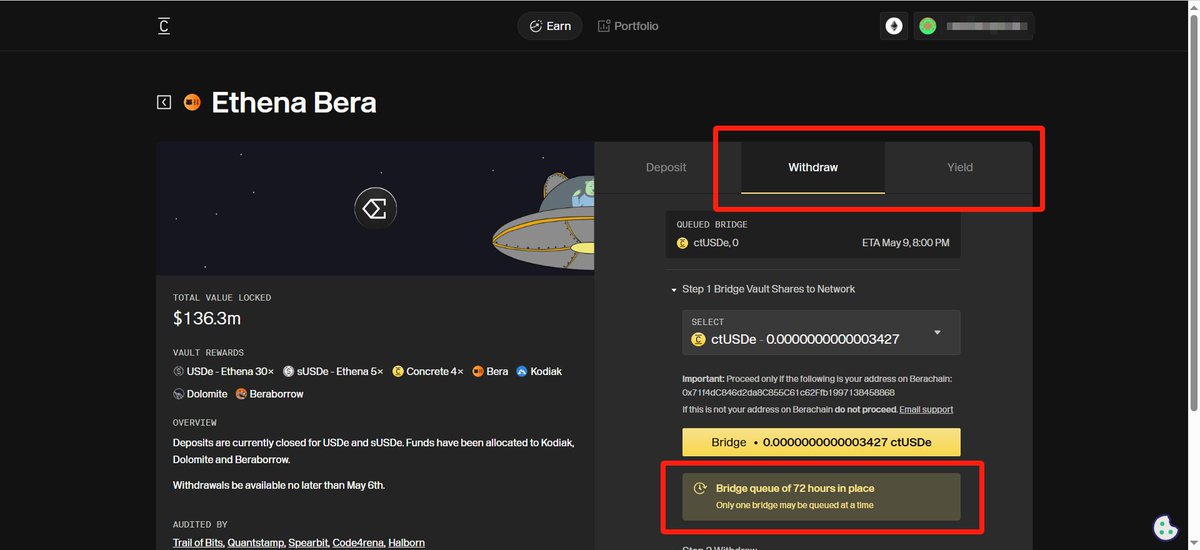Click the clock icon in bridge queue notice

[700, 488]
